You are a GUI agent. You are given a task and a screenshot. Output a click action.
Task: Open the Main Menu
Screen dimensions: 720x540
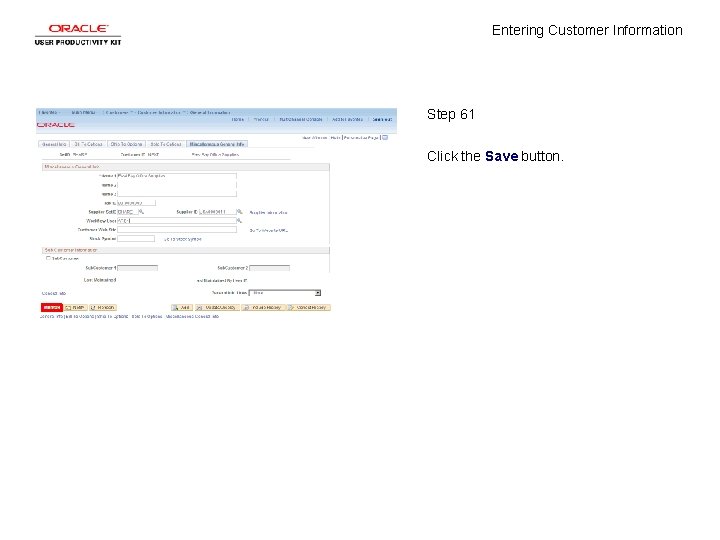point(84,112)
